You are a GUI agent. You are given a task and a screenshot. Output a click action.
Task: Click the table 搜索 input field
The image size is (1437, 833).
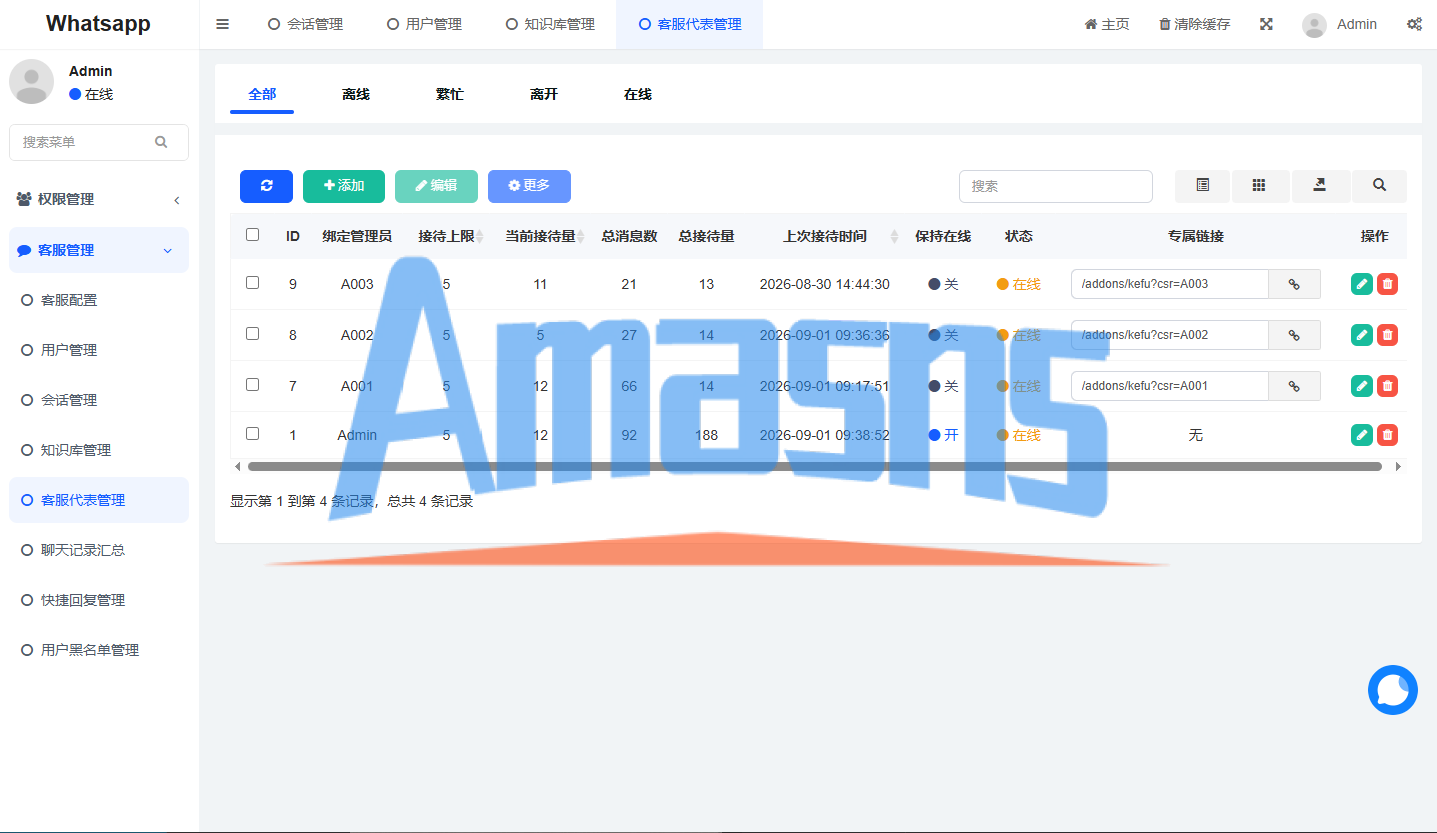(x=1056, y=186)
